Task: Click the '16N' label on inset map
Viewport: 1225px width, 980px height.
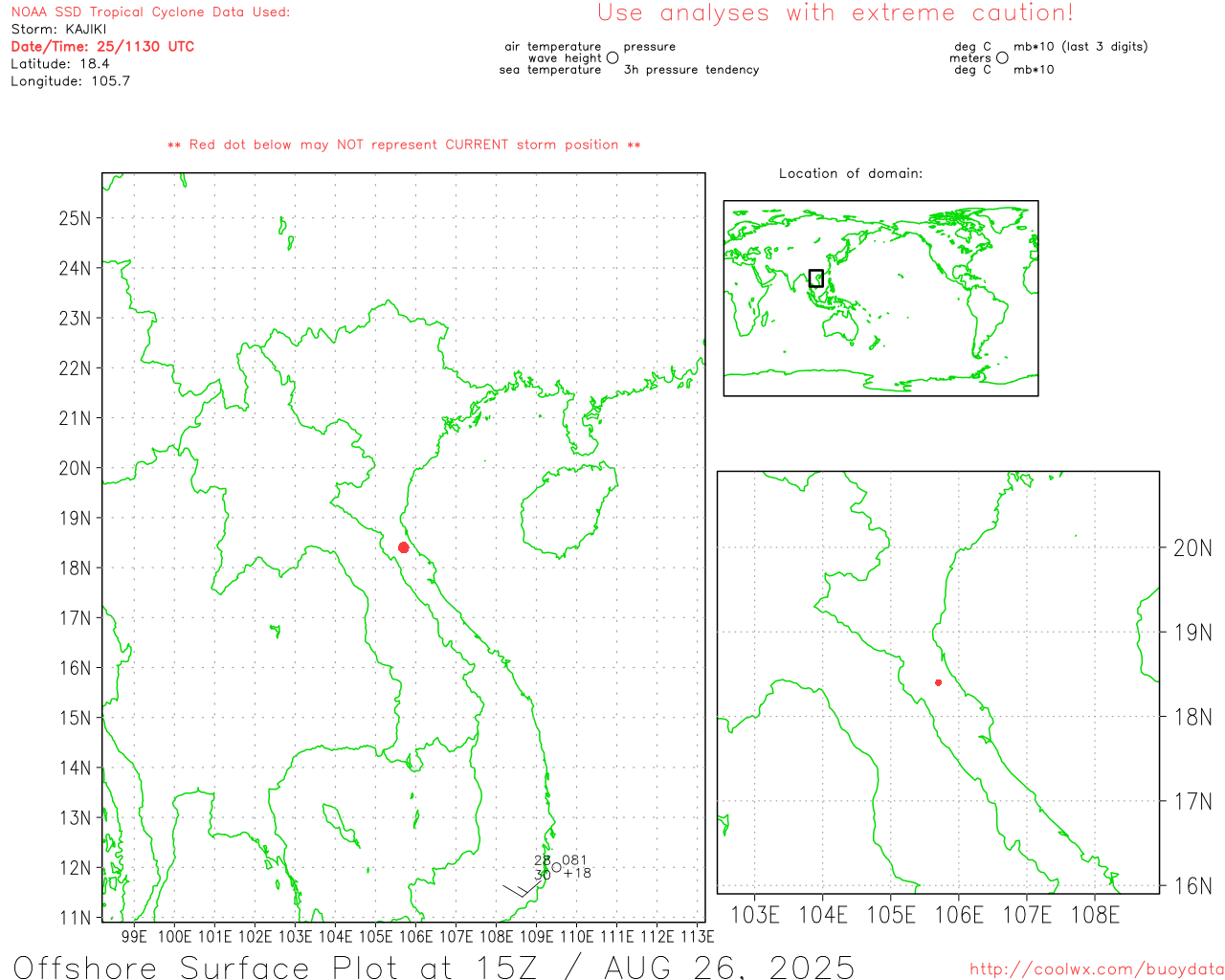Action: (x=1192, y=886)
